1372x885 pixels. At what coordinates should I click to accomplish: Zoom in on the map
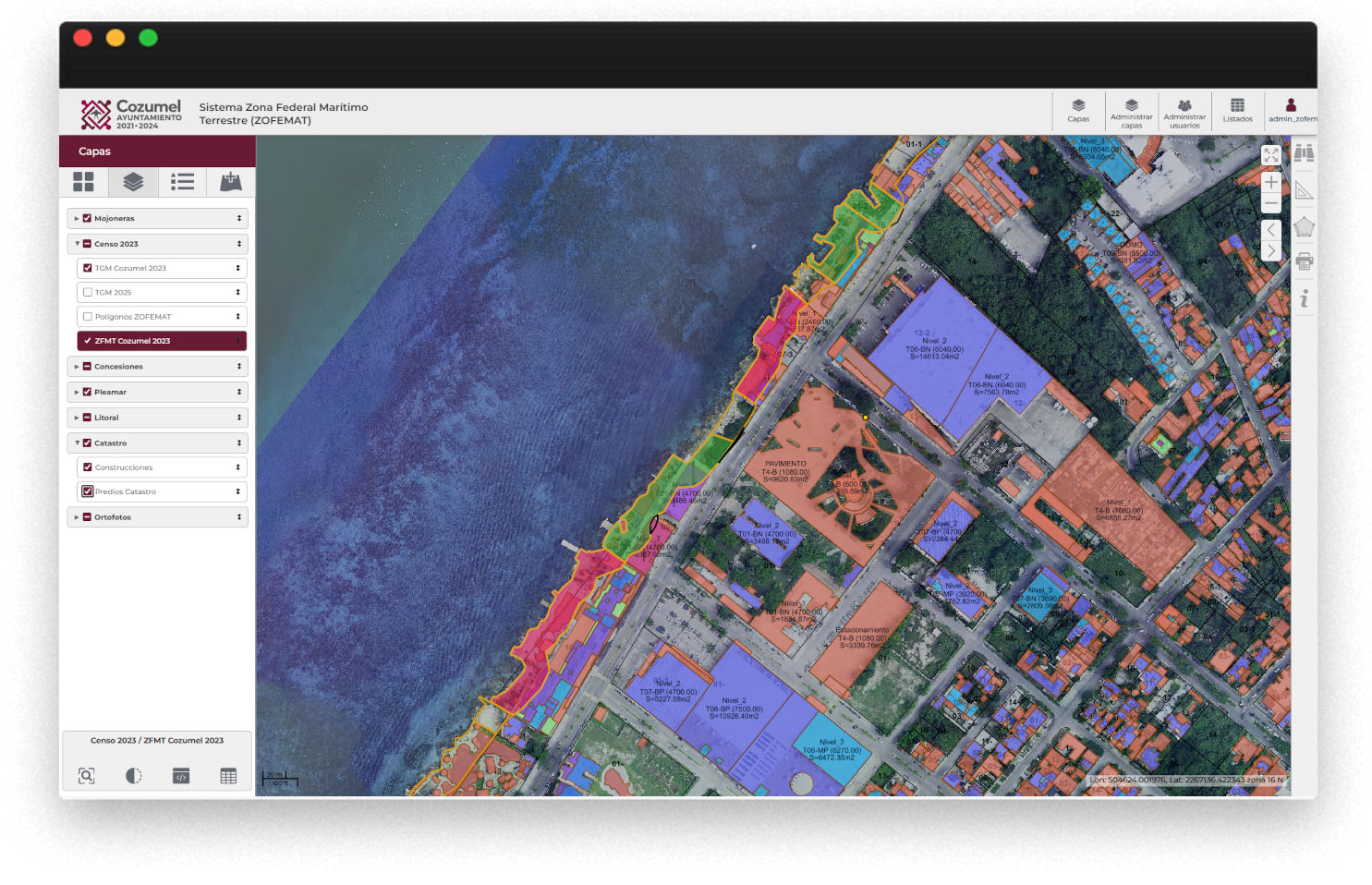point(1271,182)
